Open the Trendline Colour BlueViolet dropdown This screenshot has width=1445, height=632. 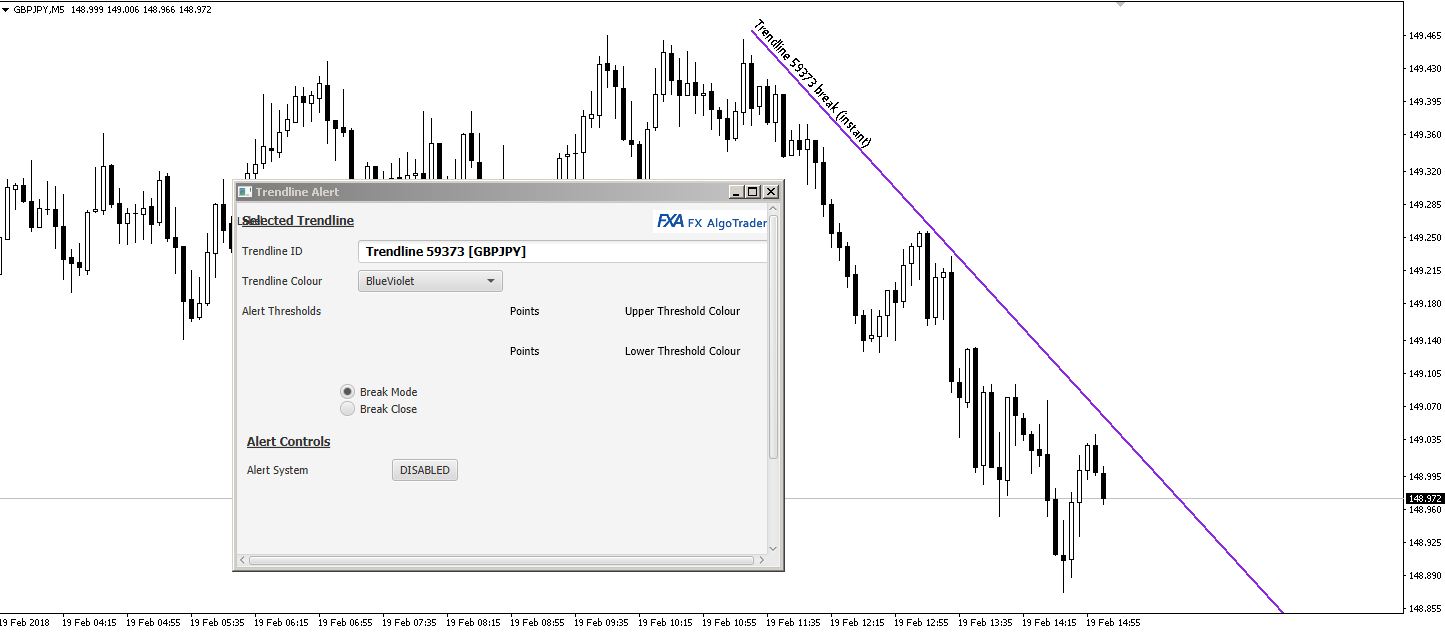click(430, 281)
